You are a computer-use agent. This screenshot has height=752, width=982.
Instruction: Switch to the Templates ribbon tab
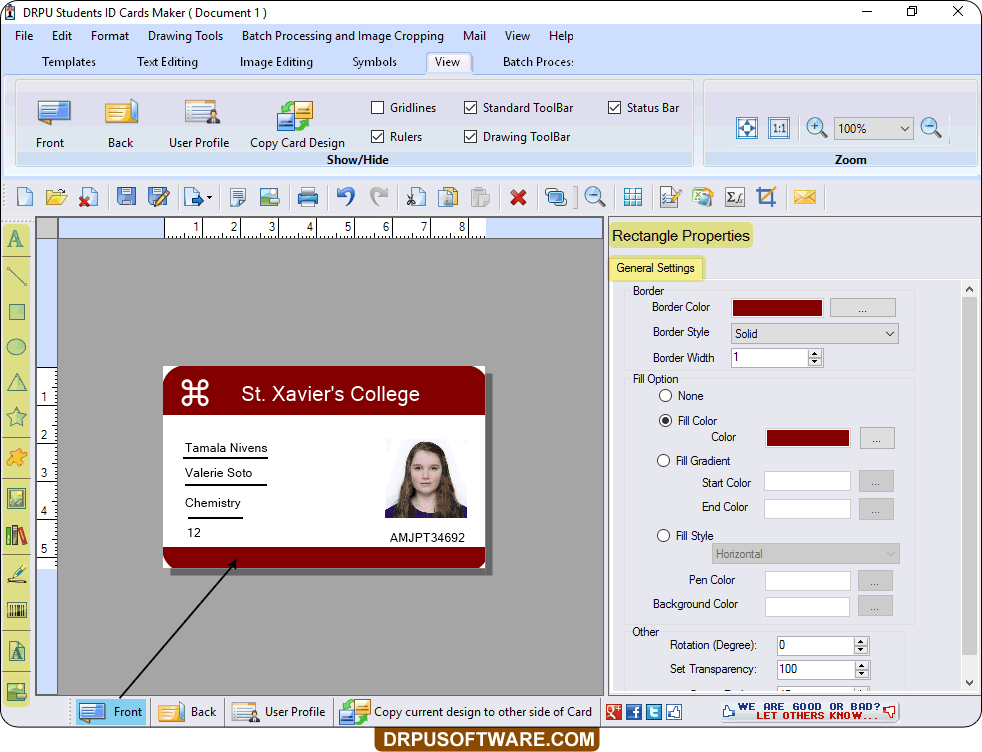click(69, 62)
